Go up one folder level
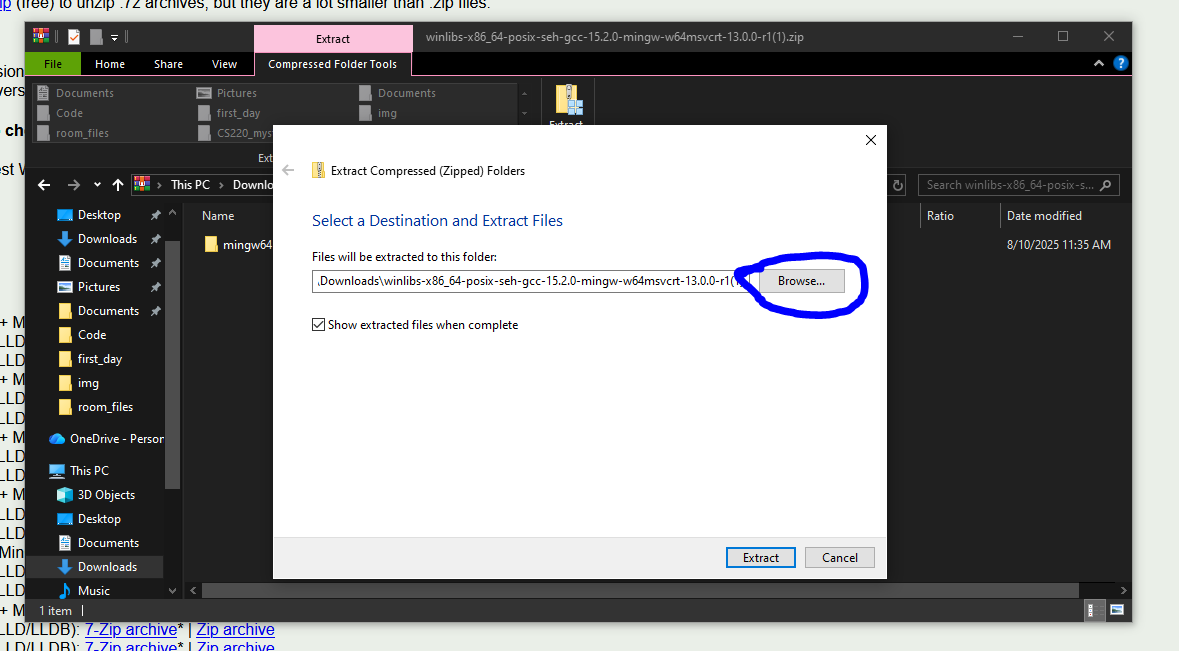The image size is (1179, 651). coord(117,184)
